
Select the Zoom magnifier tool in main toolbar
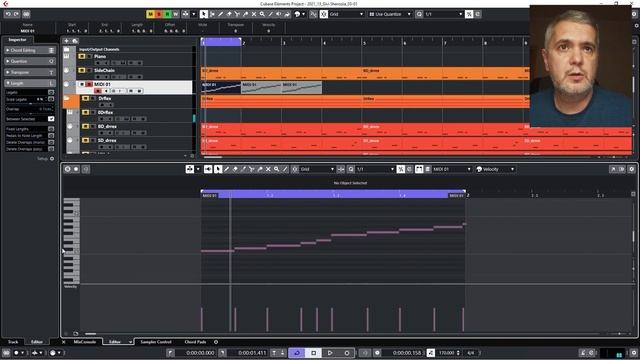point(262,14)
